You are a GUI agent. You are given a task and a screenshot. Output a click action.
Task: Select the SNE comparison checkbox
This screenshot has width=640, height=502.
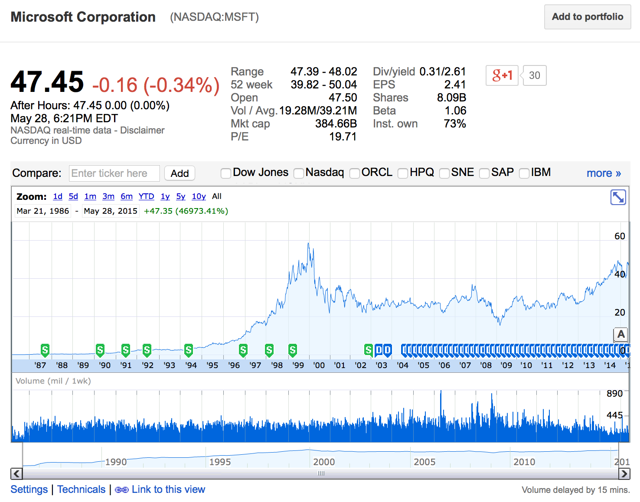(444, 173)
